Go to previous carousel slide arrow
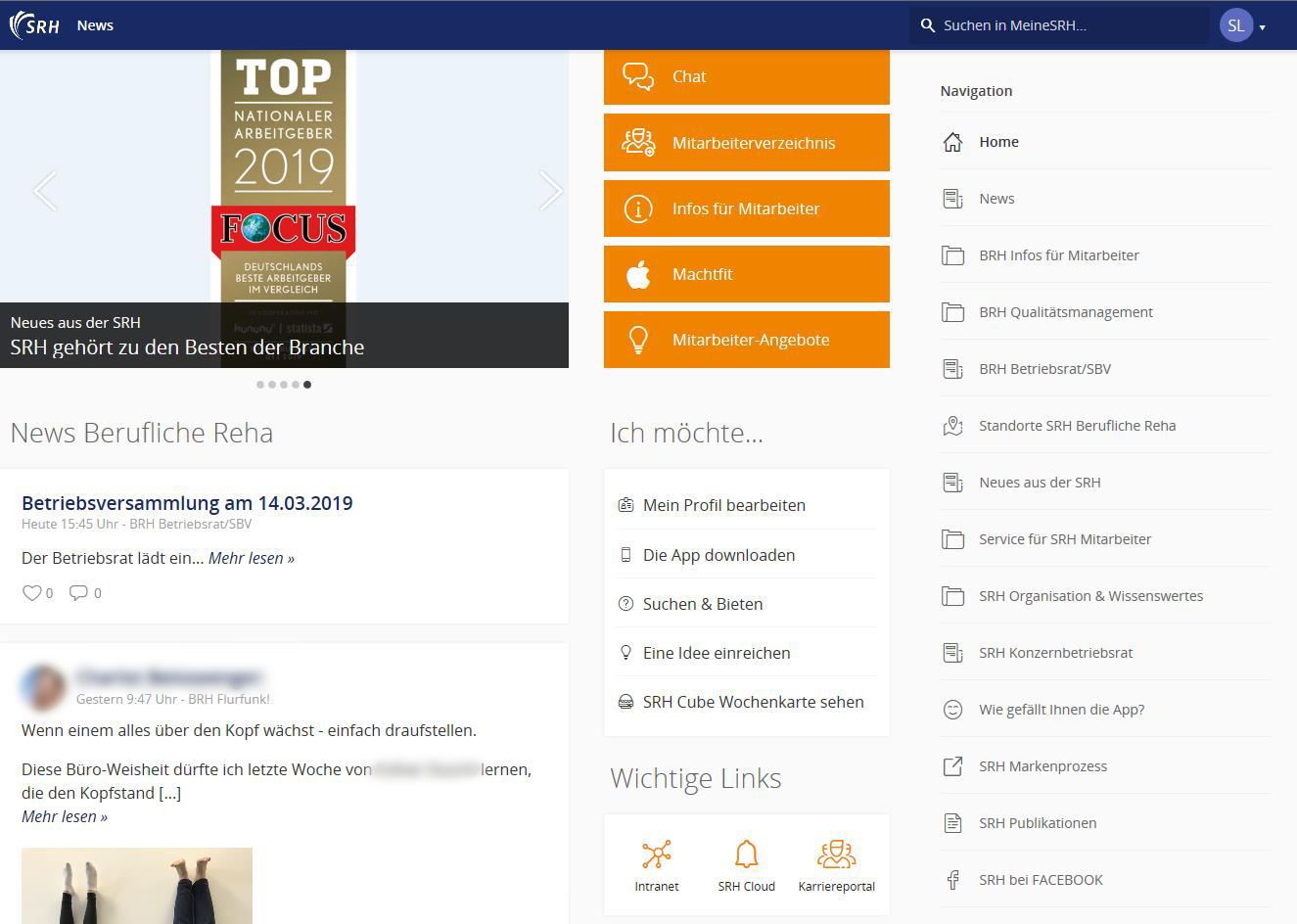Screen dimensions: 1297x924 click(45, 190)
